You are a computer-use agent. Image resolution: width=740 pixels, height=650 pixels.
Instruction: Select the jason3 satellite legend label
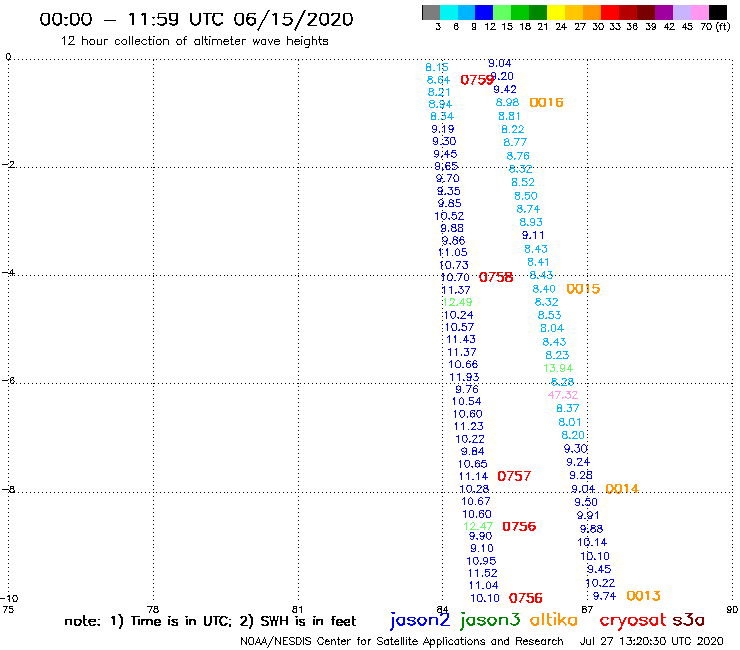click(x=490, y=620)
